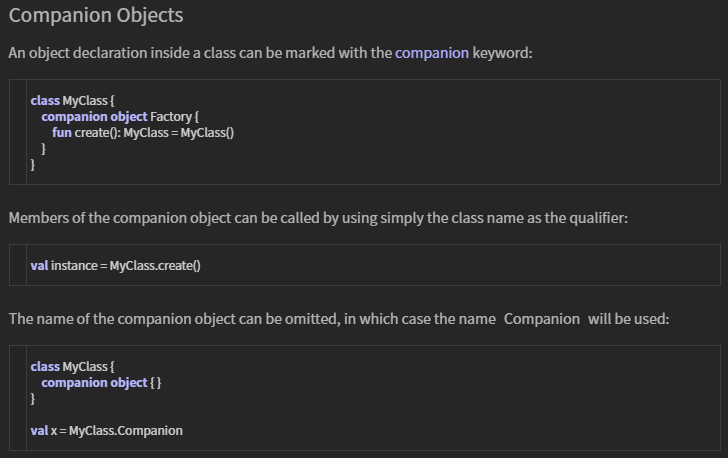Click the 'val x = MyClass.Companion' code line
Viewport: 728px width, 458px height.
click(x=107, y=431)
